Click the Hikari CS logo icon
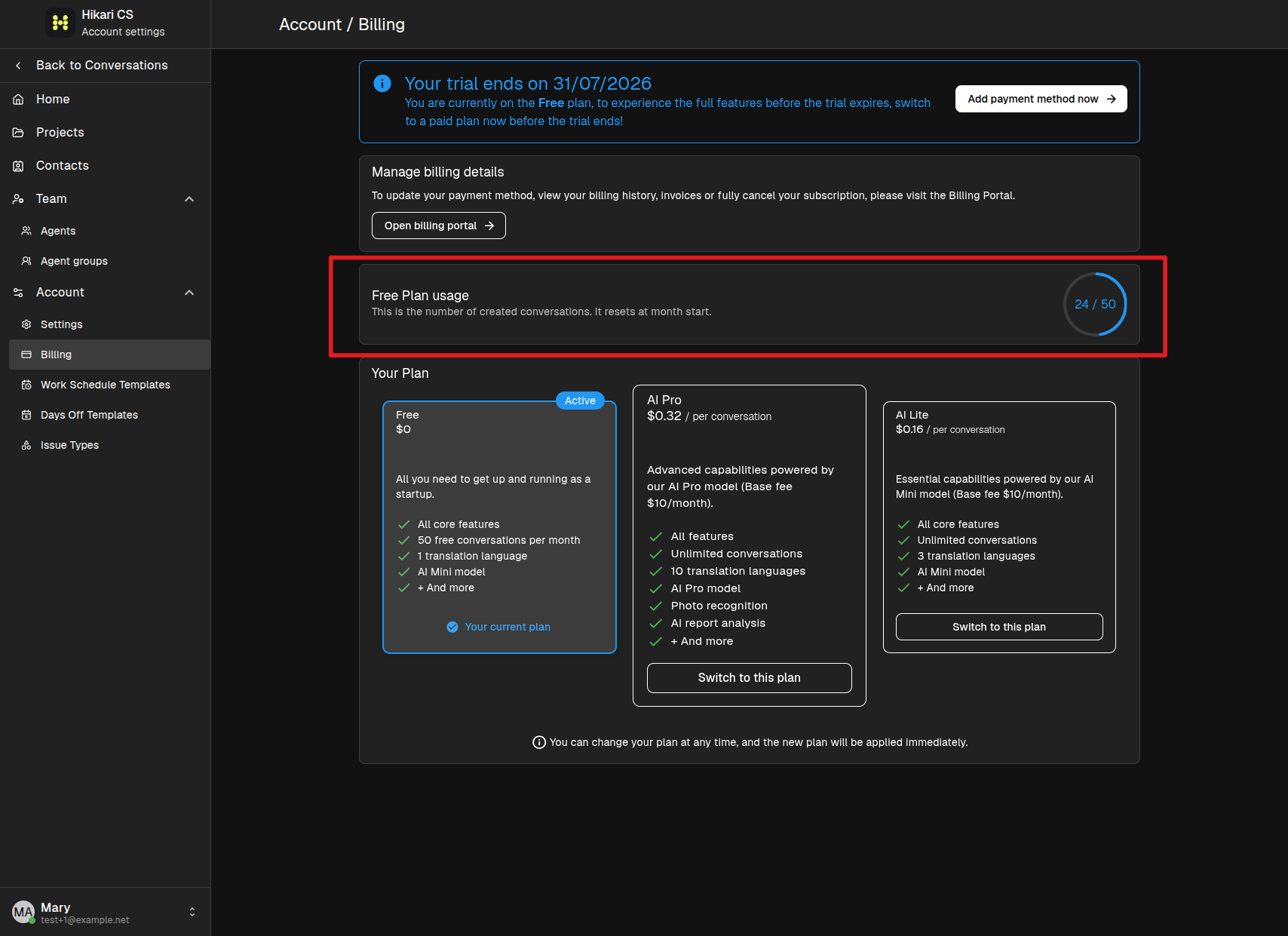Image resolution: width=1288 pixels, height=936 pixels. pos(60,23)
